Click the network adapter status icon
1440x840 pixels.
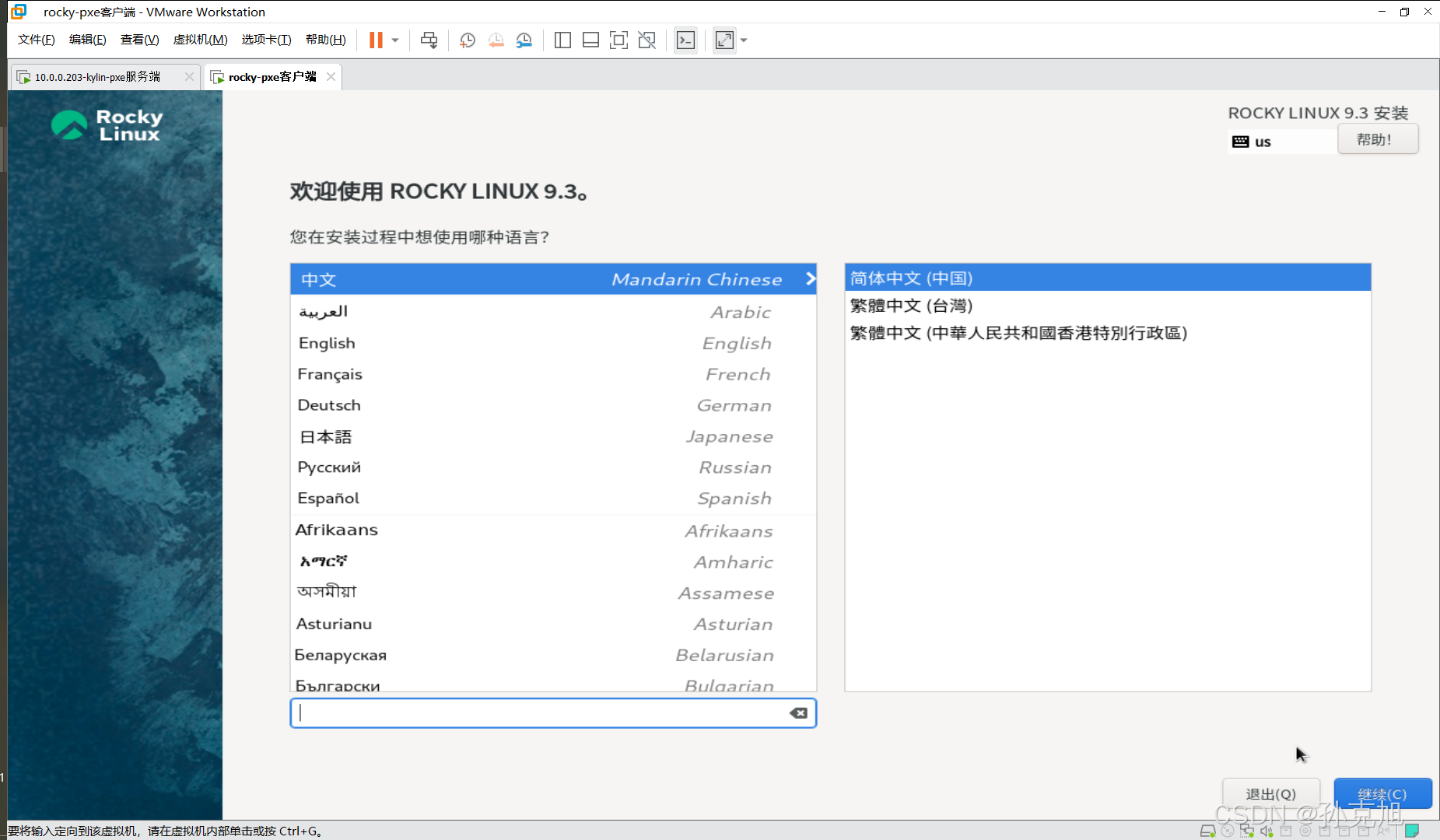pyautogui.click(x=1247, y=831)
